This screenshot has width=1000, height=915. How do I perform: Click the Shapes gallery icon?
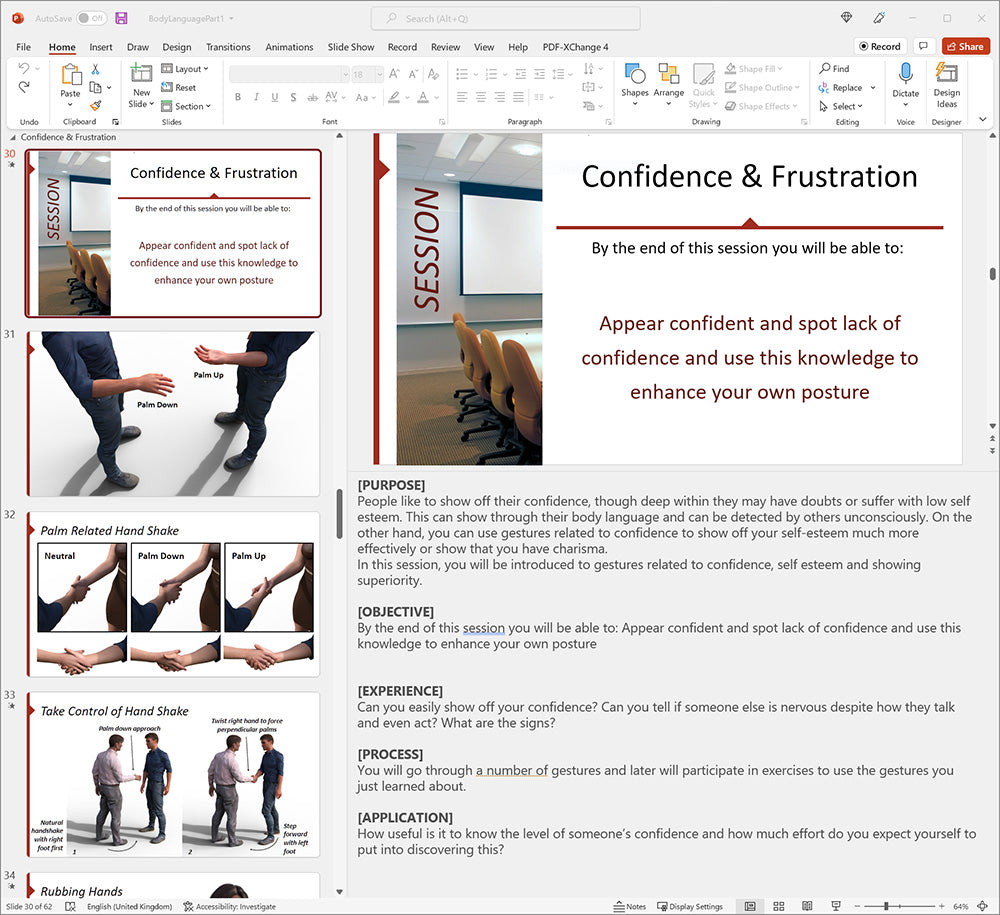pyautogui.click(x=635, y=73)
